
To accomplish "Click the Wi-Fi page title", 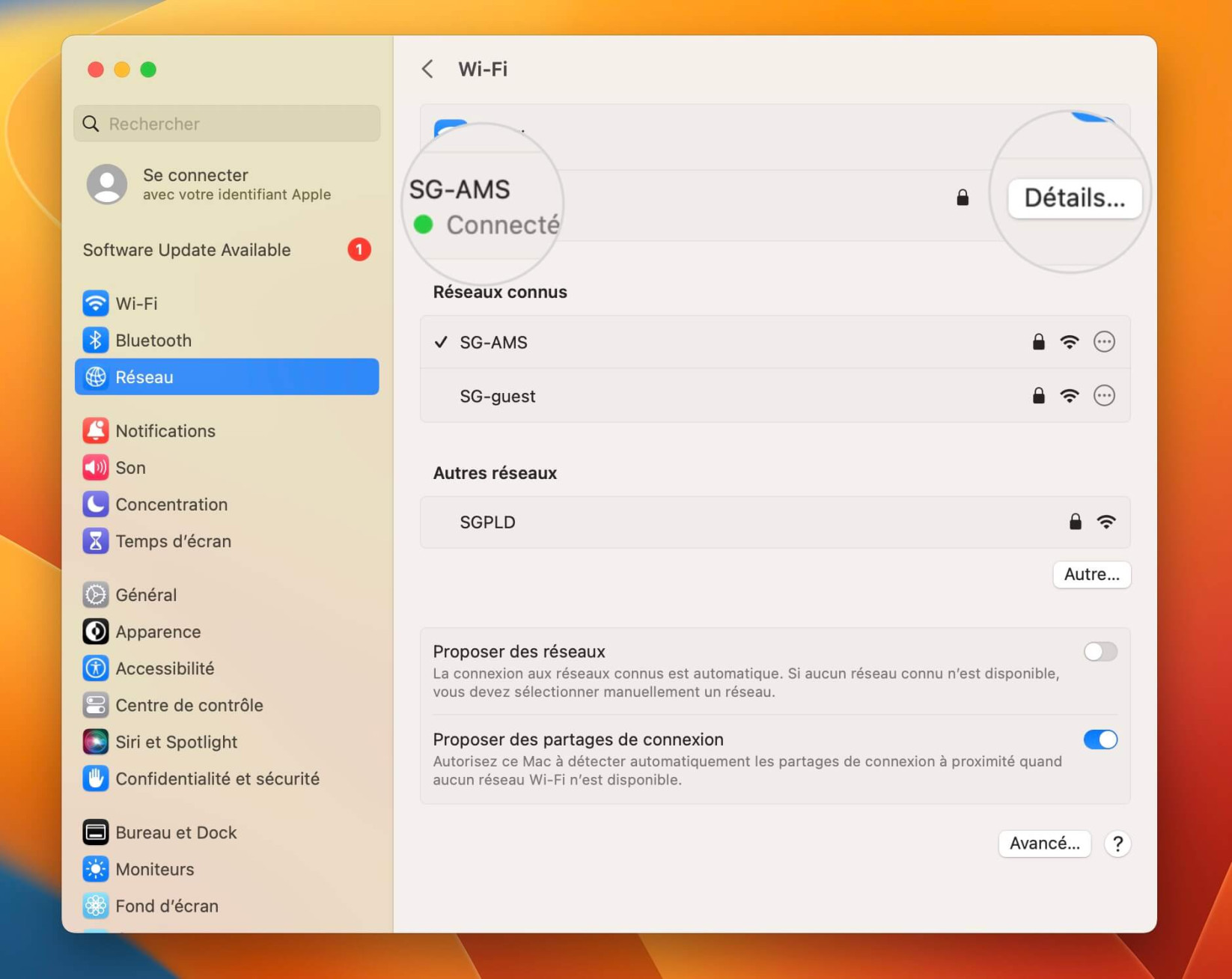I will tap(483, 69).
